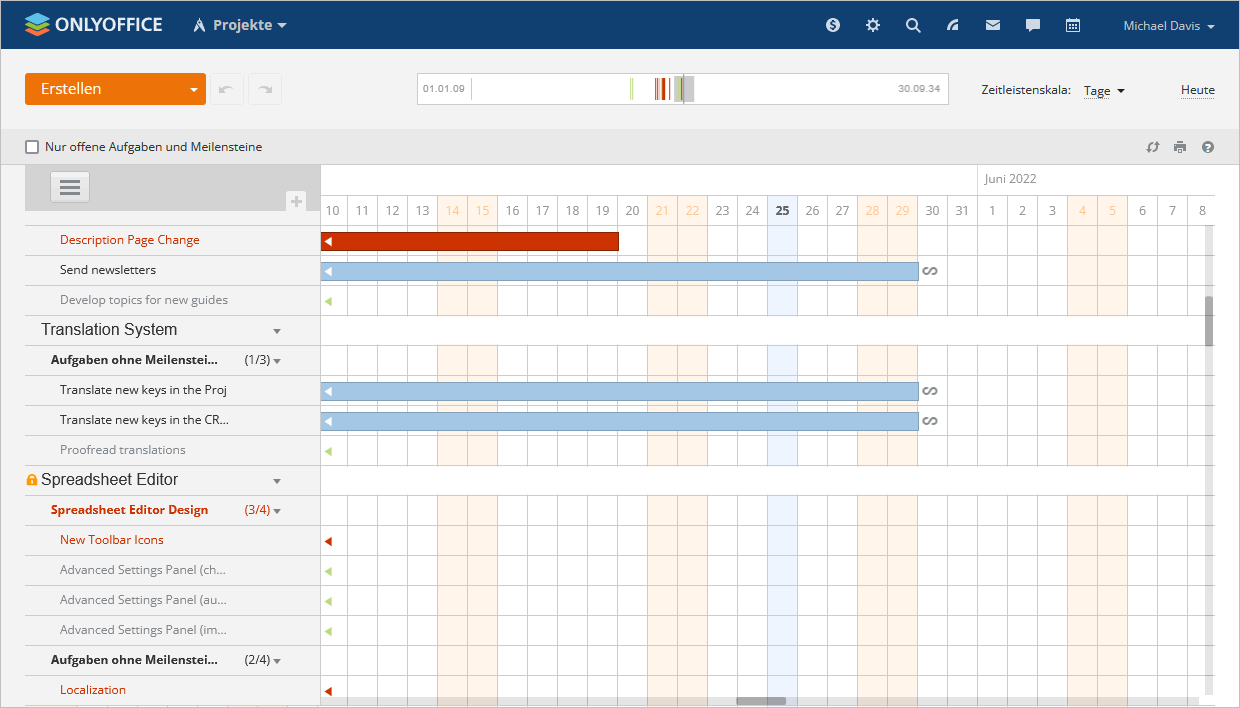Click the ONLYOFFICE logo

click(94, 24)
